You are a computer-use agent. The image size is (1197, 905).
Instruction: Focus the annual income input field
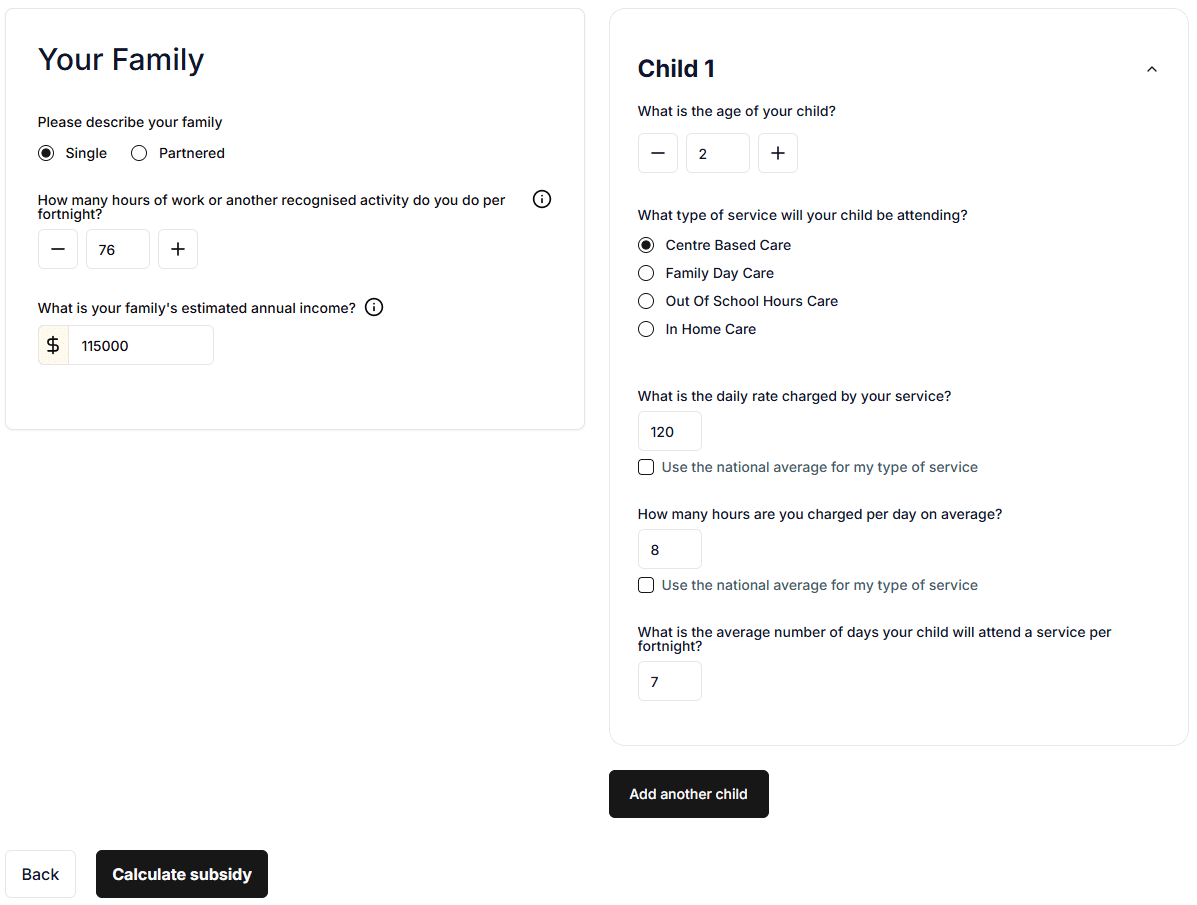pos(140,345)
